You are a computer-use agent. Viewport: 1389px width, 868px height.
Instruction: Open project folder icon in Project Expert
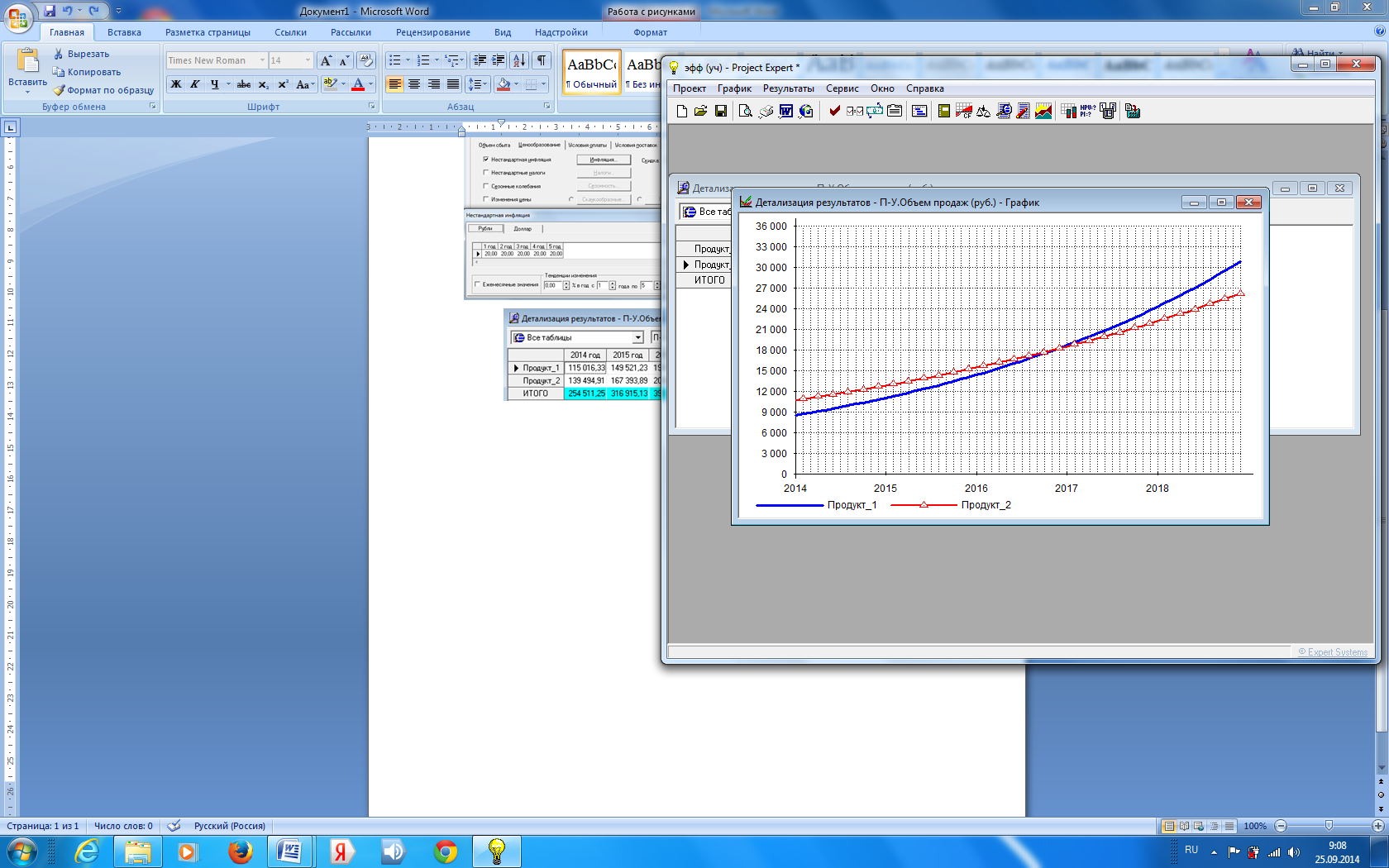point(701,111)
